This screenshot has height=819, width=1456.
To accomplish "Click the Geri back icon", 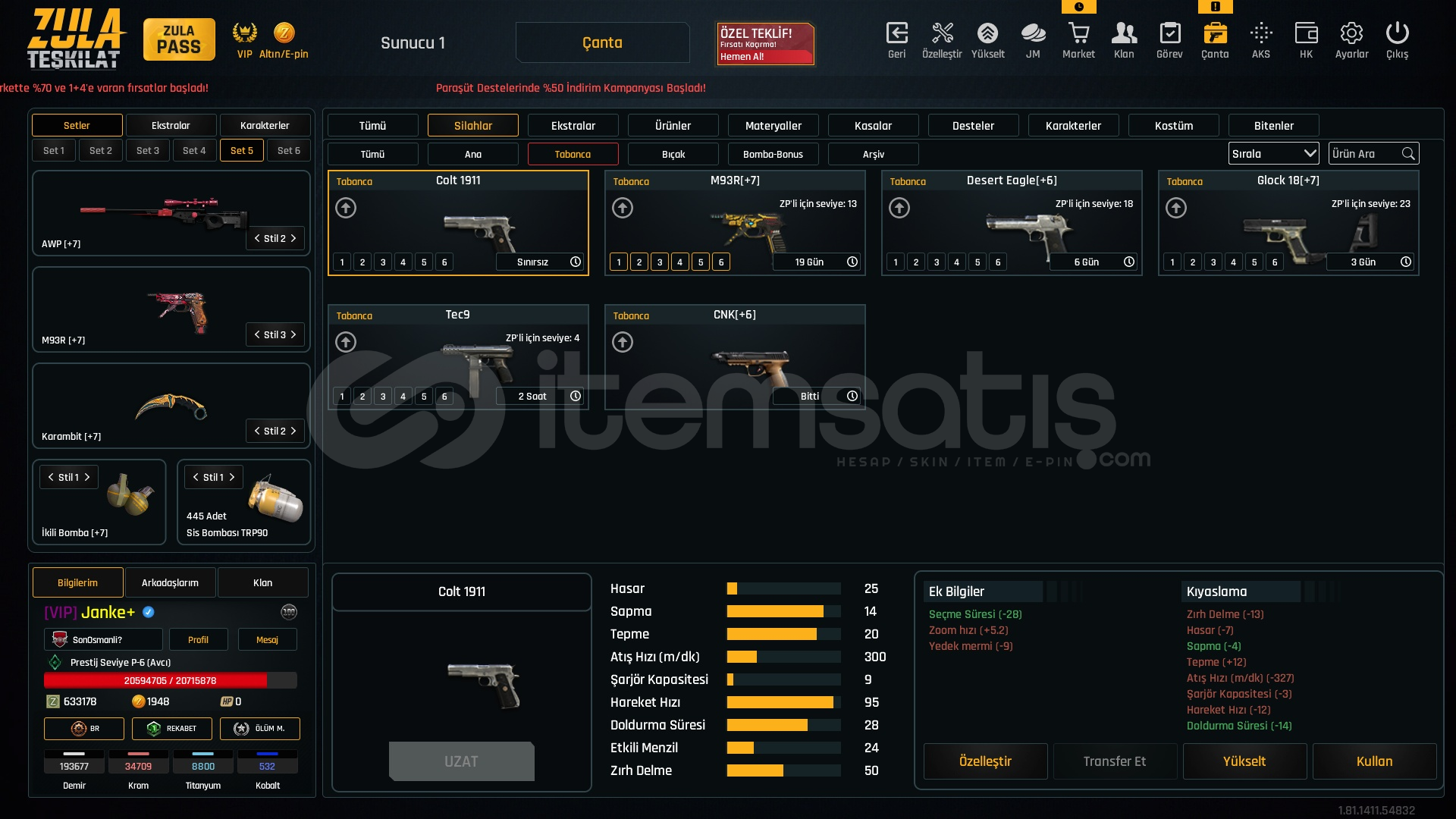I will (896, 33).
